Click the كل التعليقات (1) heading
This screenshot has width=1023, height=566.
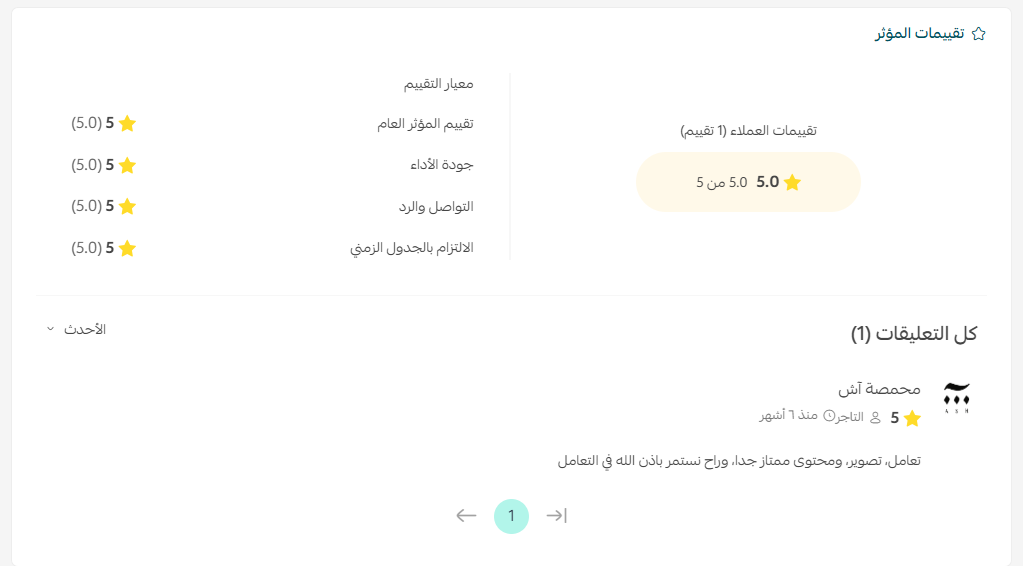913,334
